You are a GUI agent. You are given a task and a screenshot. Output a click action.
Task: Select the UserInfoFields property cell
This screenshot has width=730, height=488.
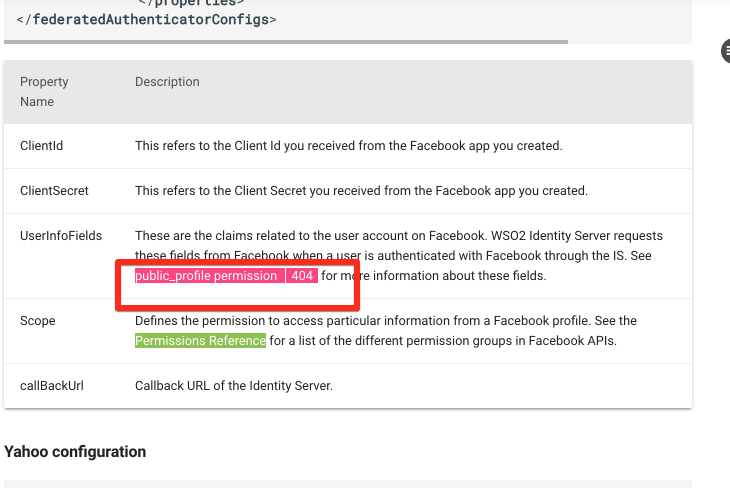click(61, 236)
